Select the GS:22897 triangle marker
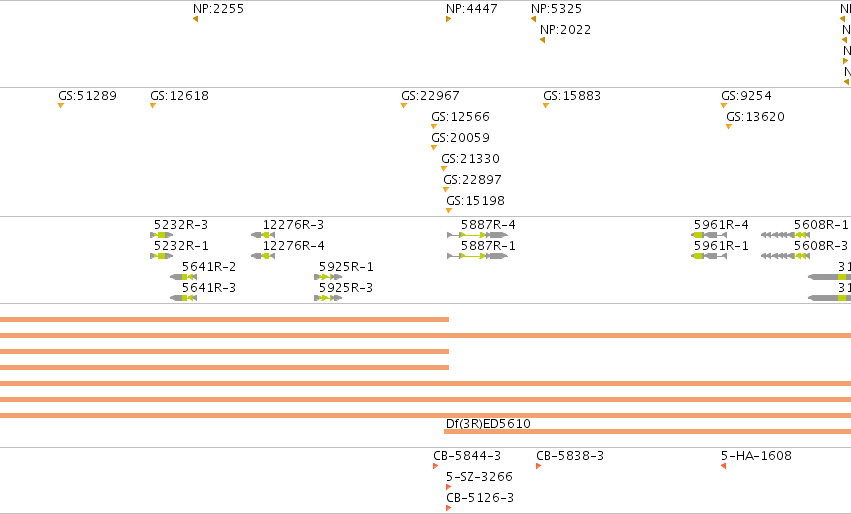Screen dimensions: 851x514 click(446, 189)
